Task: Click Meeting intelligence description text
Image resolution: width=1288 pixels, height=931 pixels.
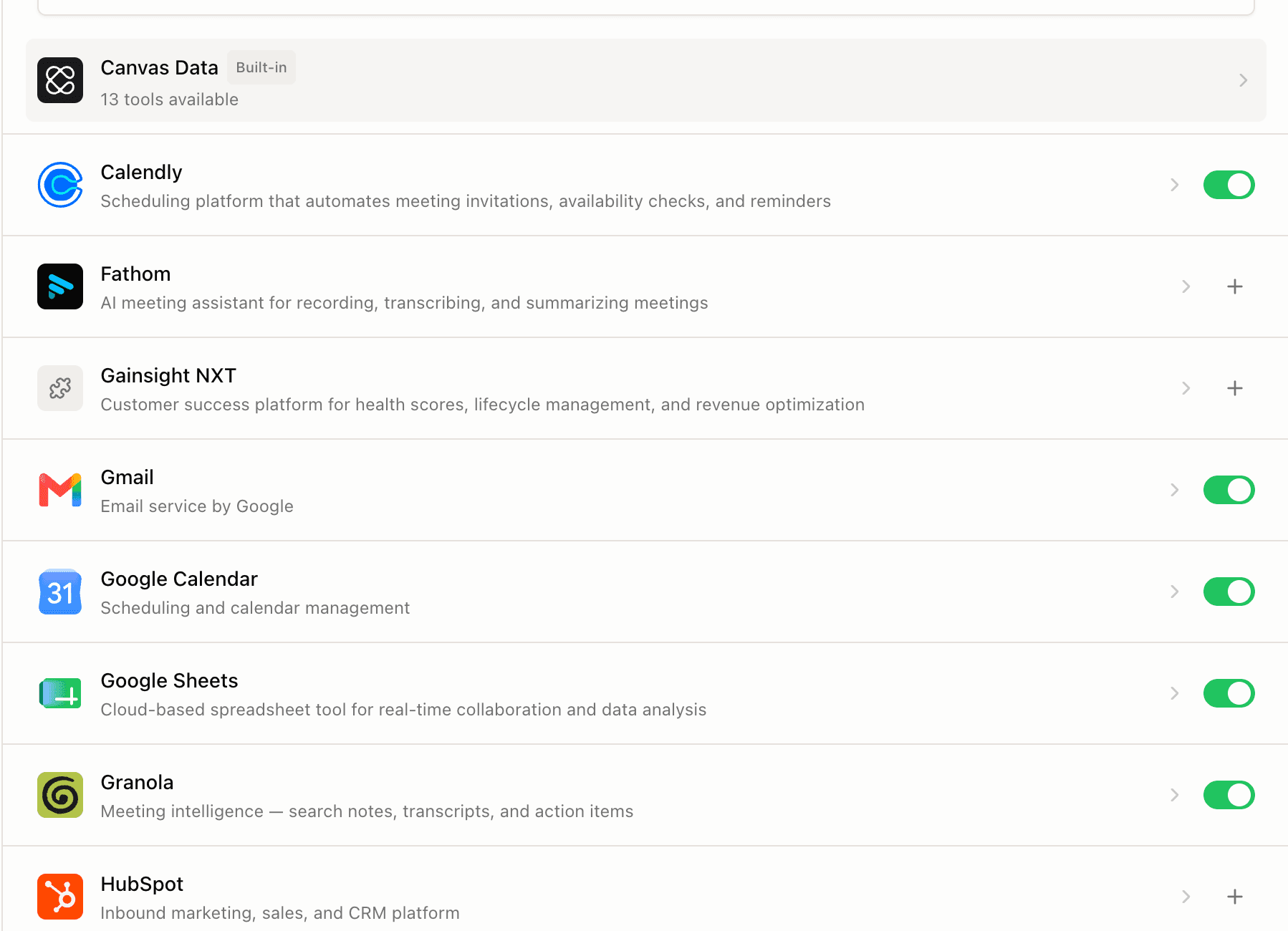Action: [x=367, y=811]
